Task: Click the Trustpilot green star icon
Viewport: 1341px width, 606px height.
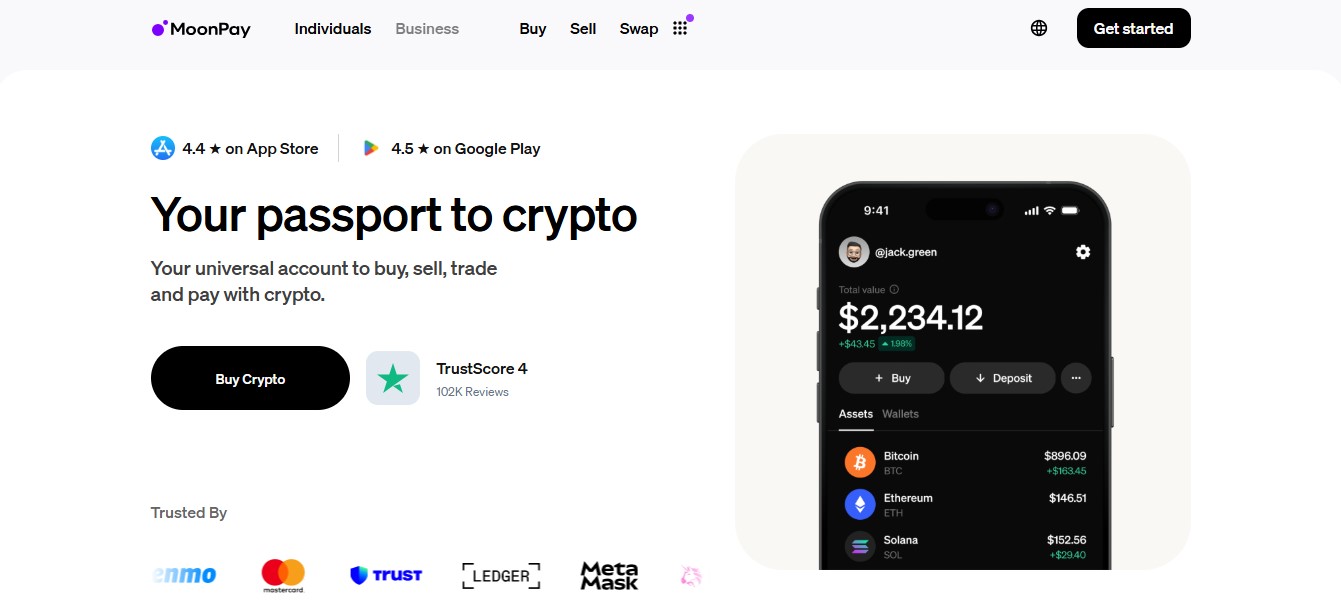Action: [x=393, y=378]
